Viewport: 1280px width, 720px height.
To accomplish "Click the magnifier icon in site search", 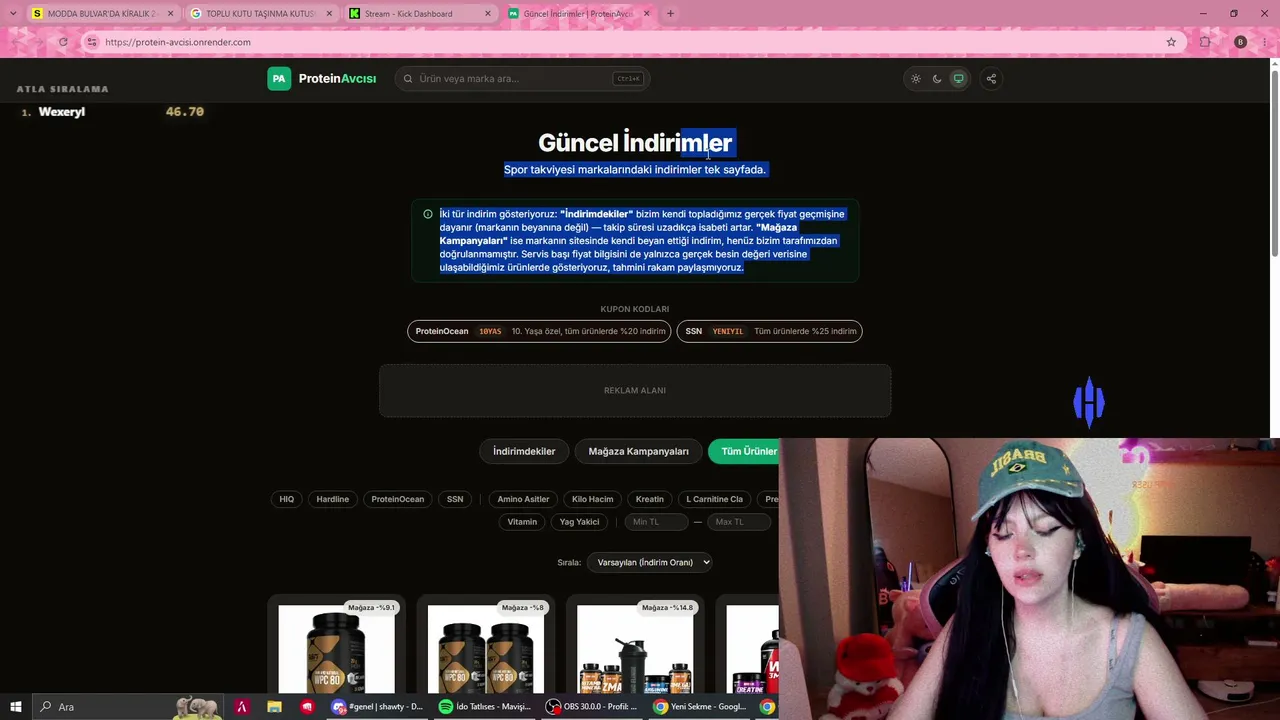I will coord(408,79).
